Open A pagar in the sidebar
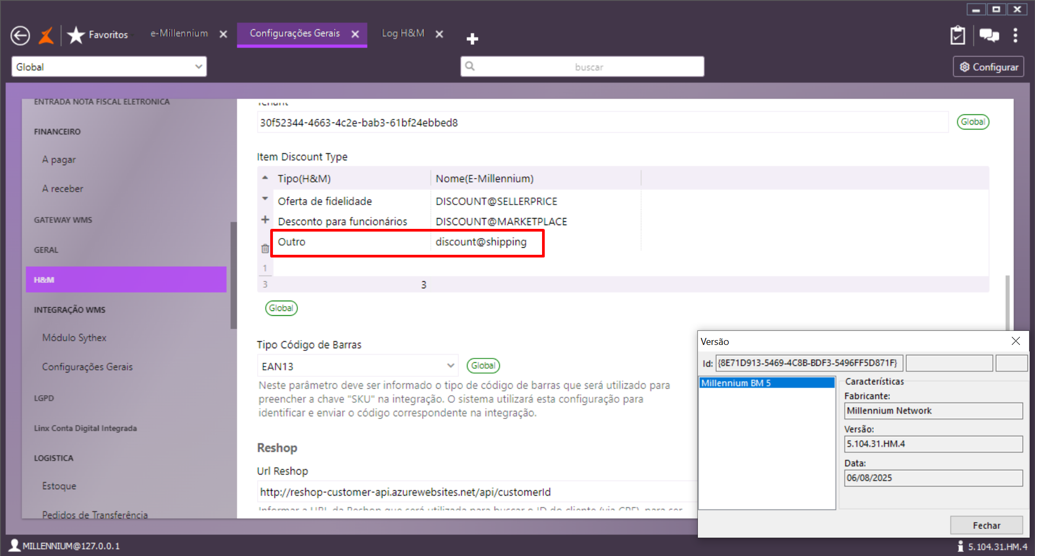The width and height of the screenshot is (1038, 559). coord(59,160)
